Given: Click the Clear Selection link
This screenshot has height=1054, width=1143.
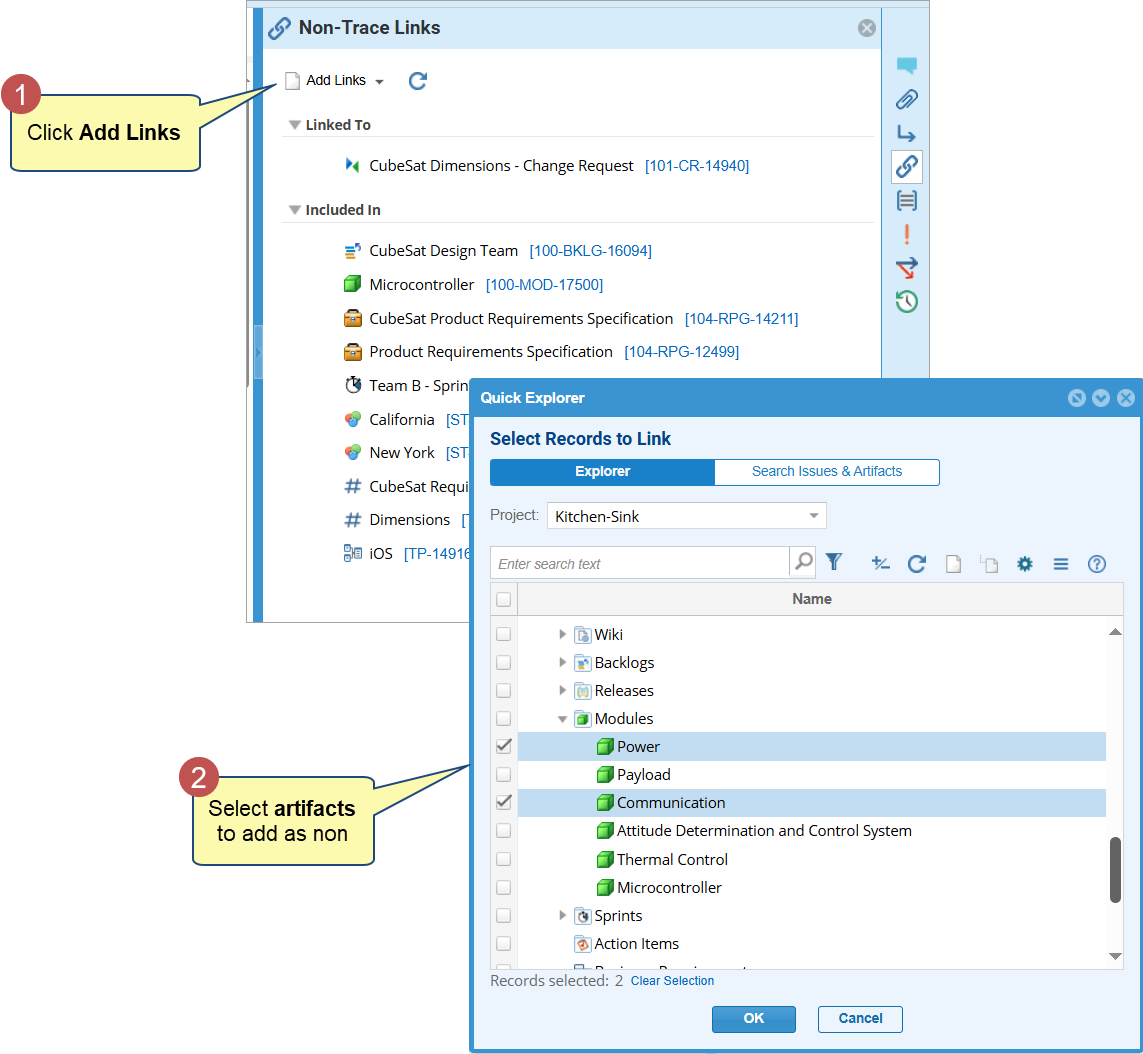Looking at the screenshot, I should 672,981.
